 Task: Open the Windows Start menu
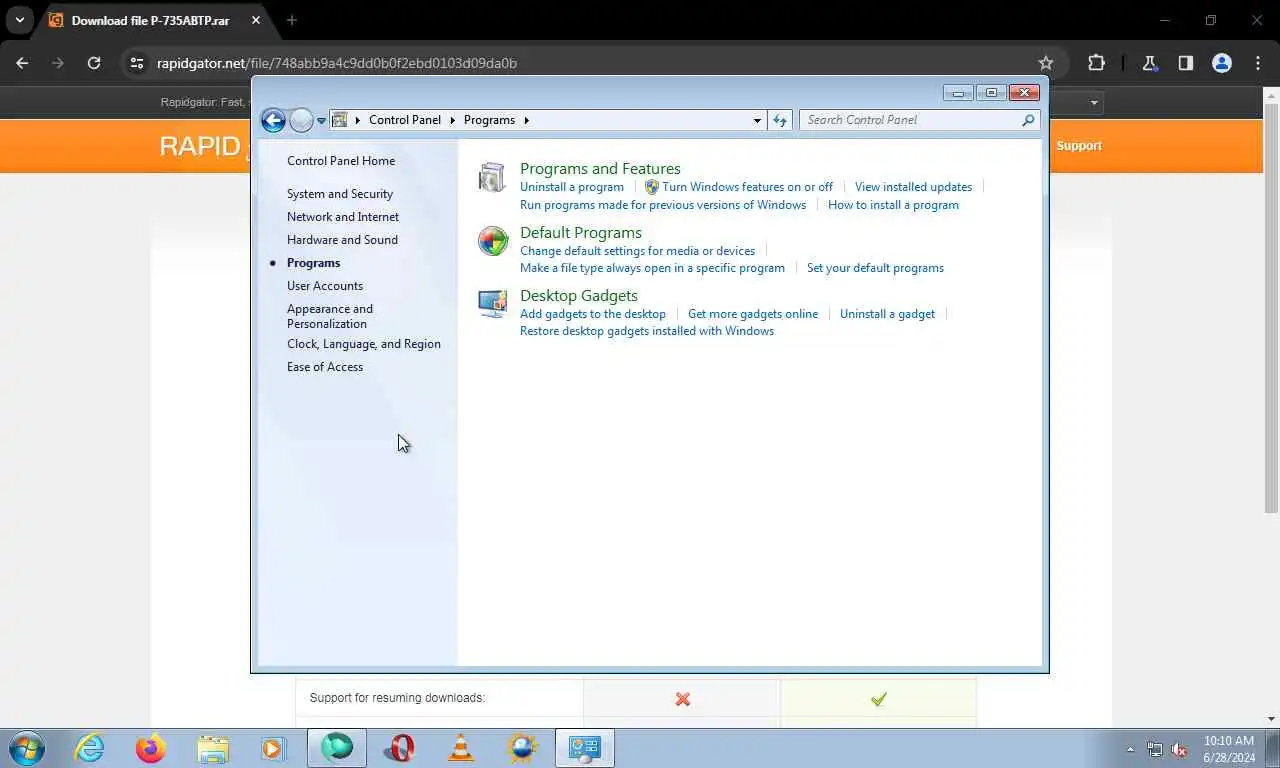[27, 748]
